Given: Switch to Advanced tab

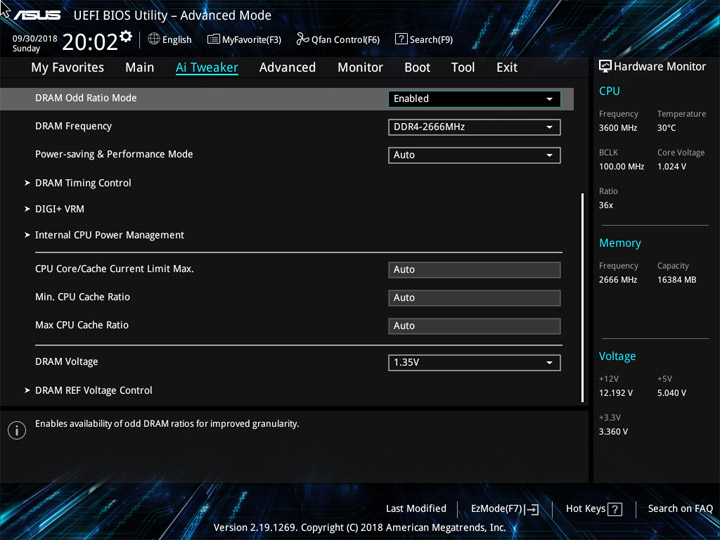Looking at the screenshot, I should click(x=287, y=68).
